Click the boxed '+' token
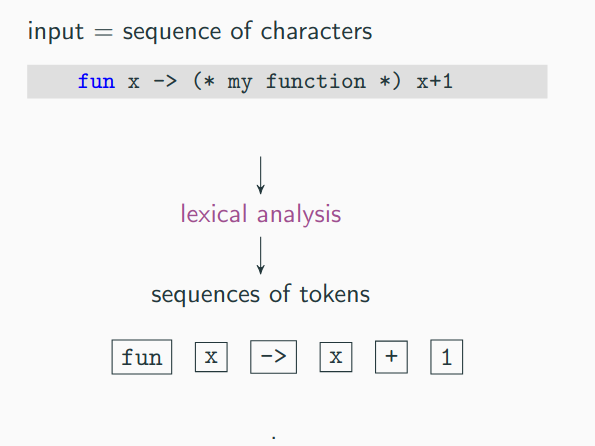 click(x=391, y=357)
